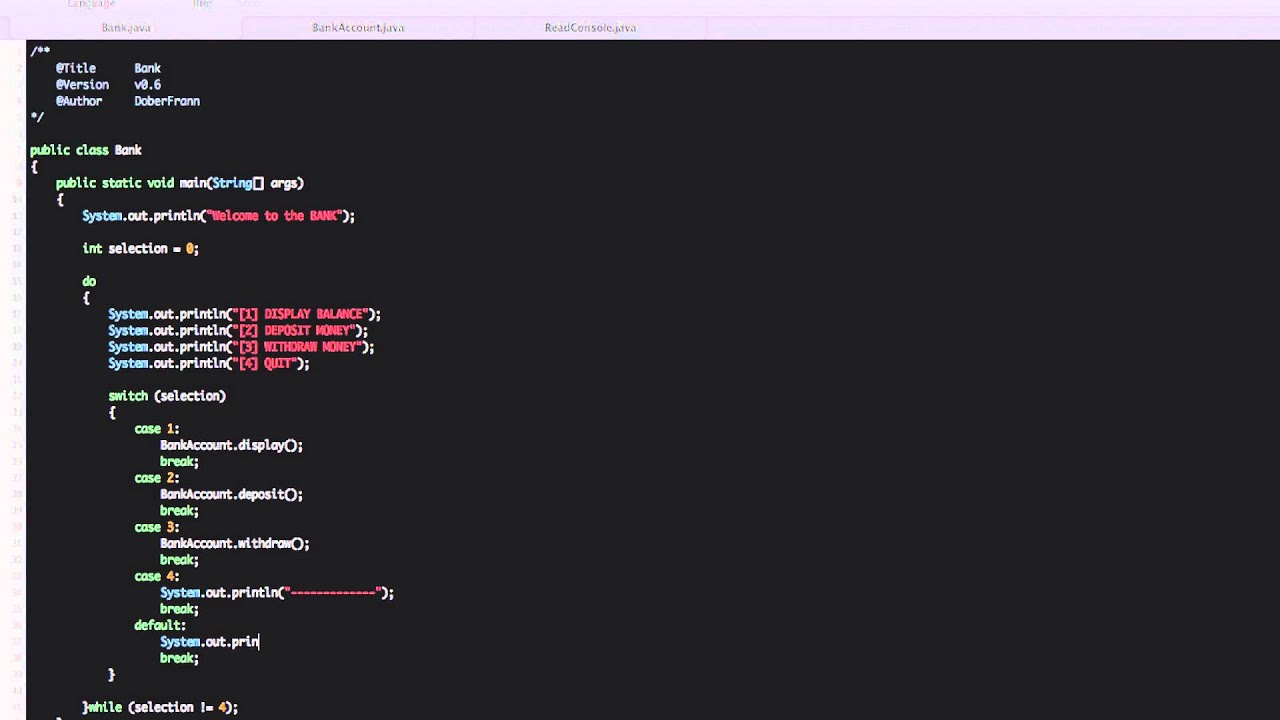
Task: Click the BankAccount.deposit(); line
Action: [x=231, y=494]
